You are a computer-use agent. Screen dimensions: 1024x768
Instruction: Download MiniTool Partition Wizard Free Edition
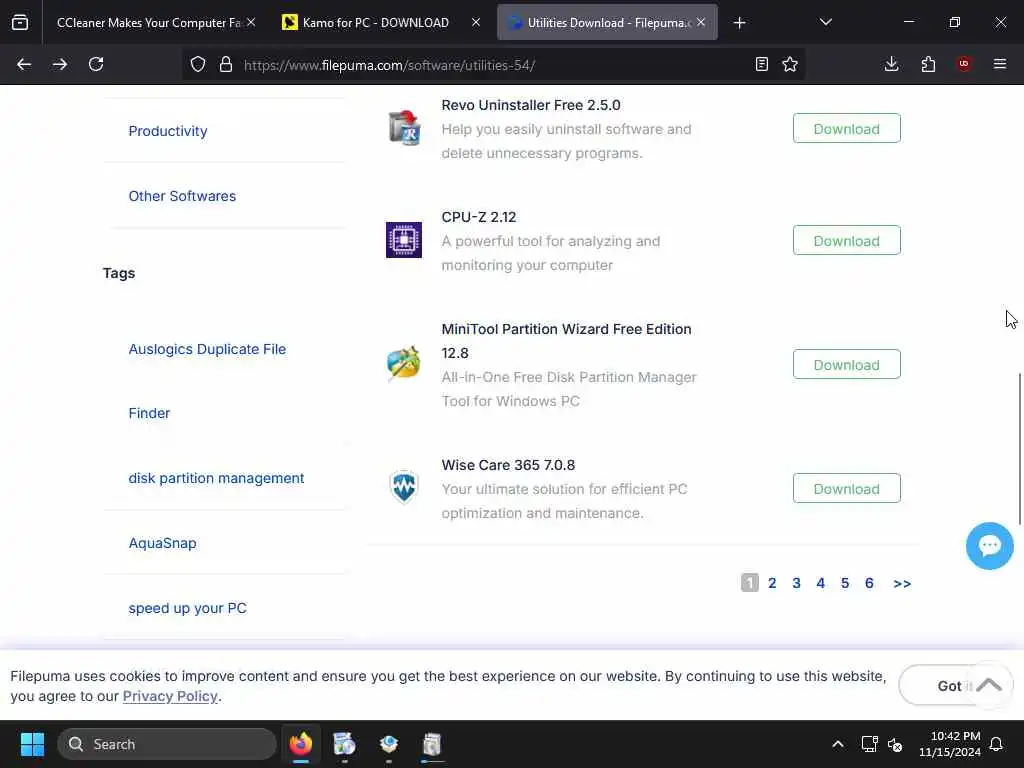point(846,364)
